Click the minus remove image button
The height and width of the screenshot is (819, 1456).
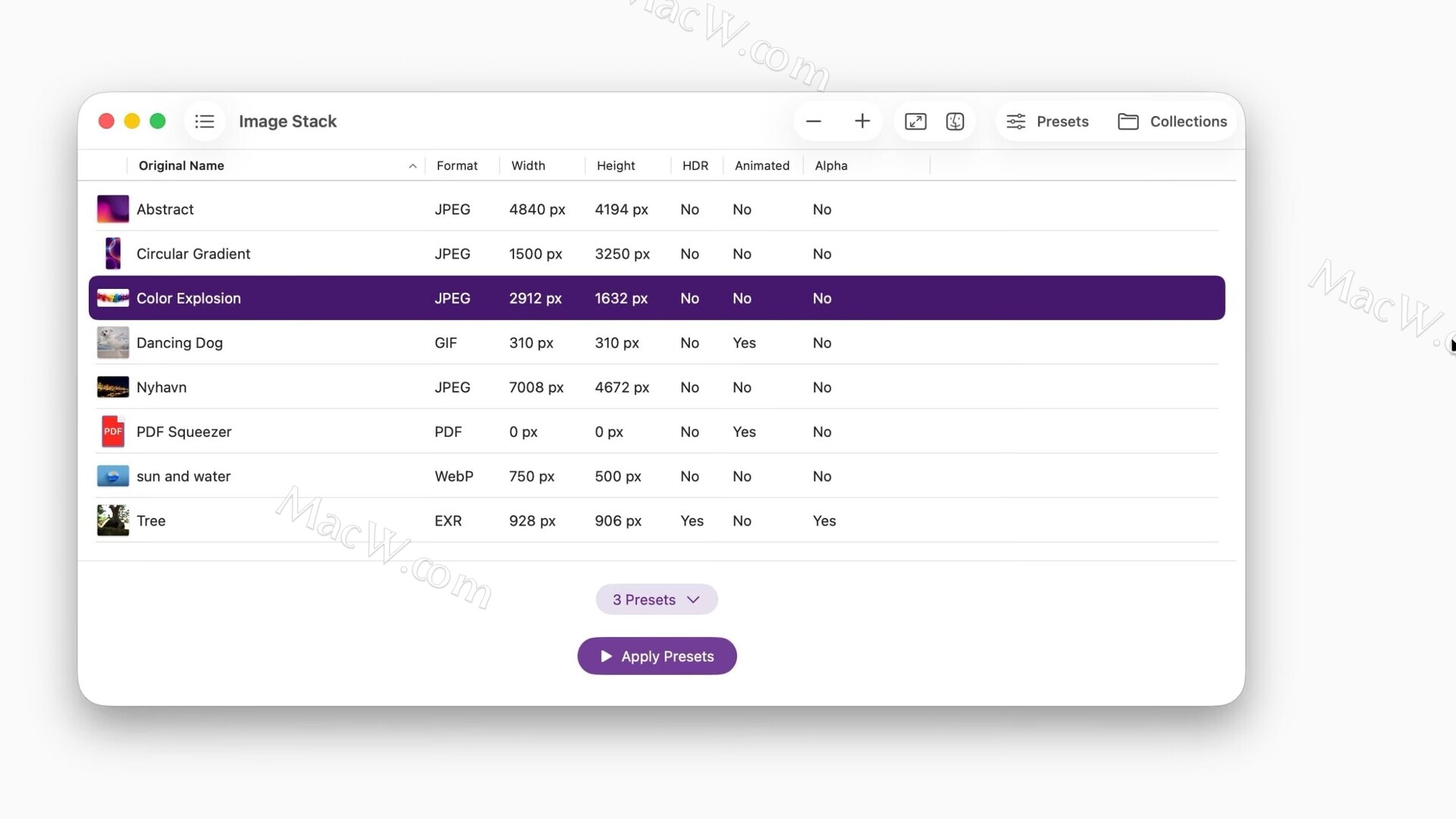pos(814,121)
